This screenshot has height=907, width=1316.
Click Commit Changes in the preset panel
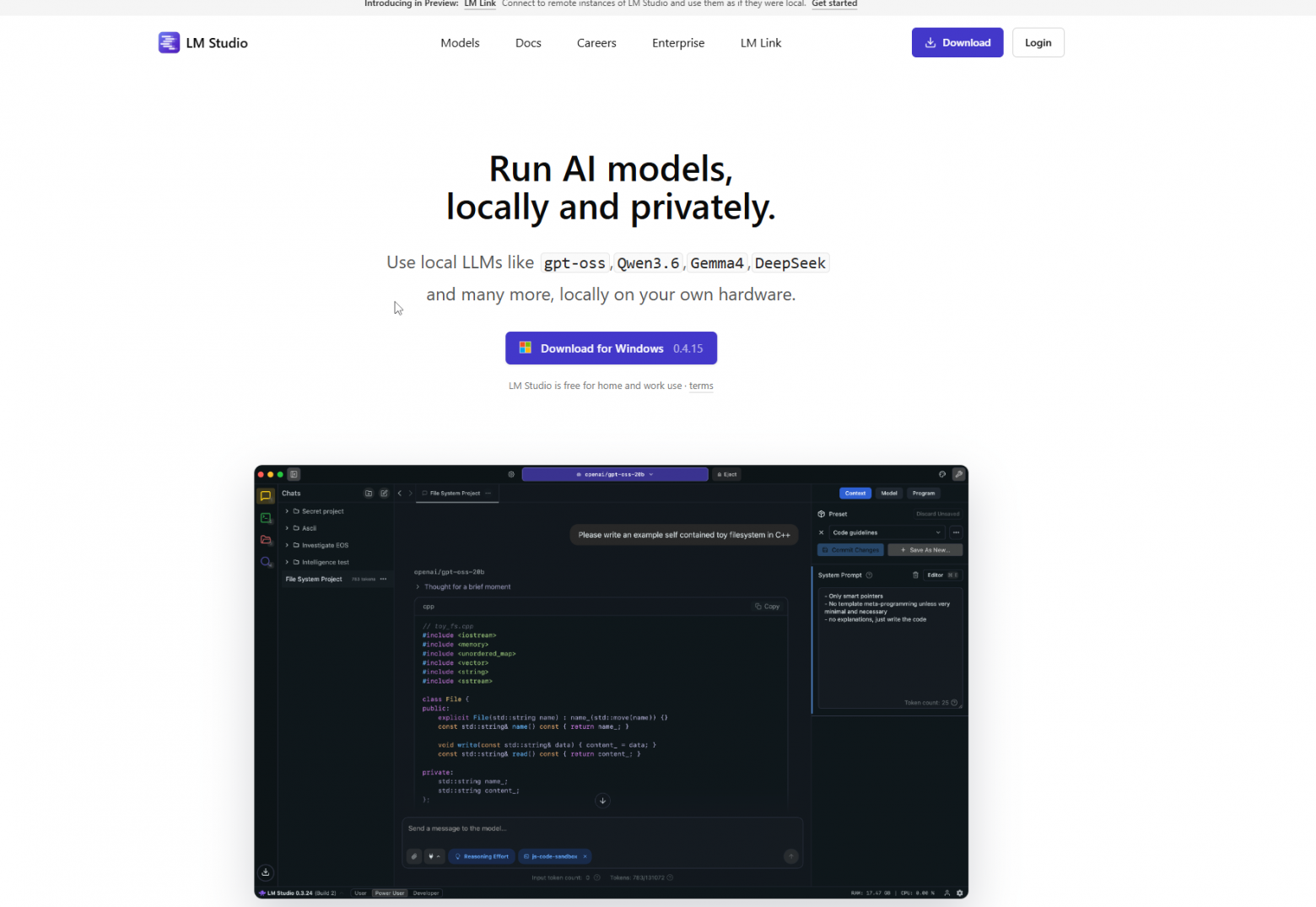tap(850, 550)
